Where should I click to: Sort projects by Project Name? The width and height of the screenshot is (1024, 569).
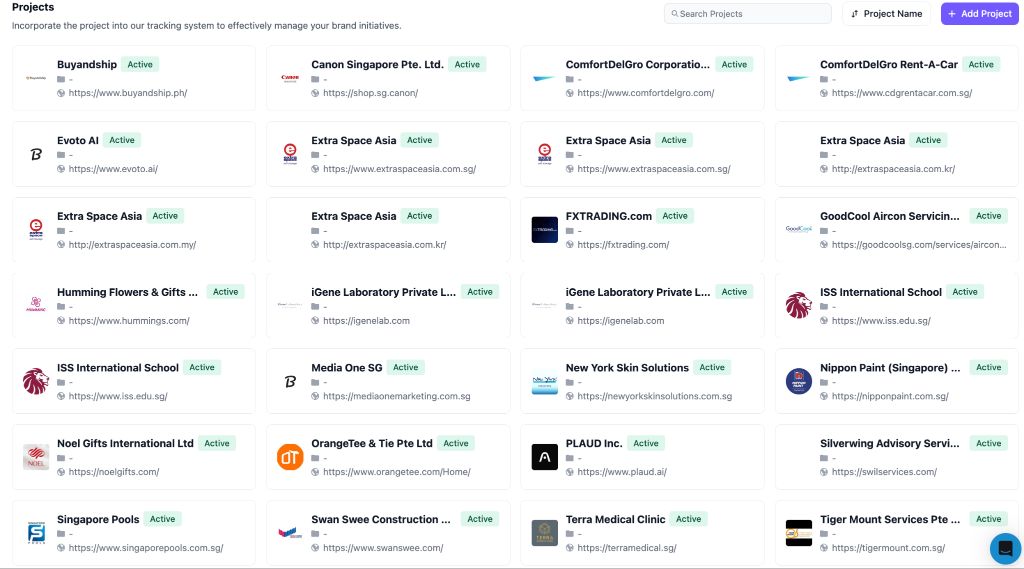(x=886, y=14)
